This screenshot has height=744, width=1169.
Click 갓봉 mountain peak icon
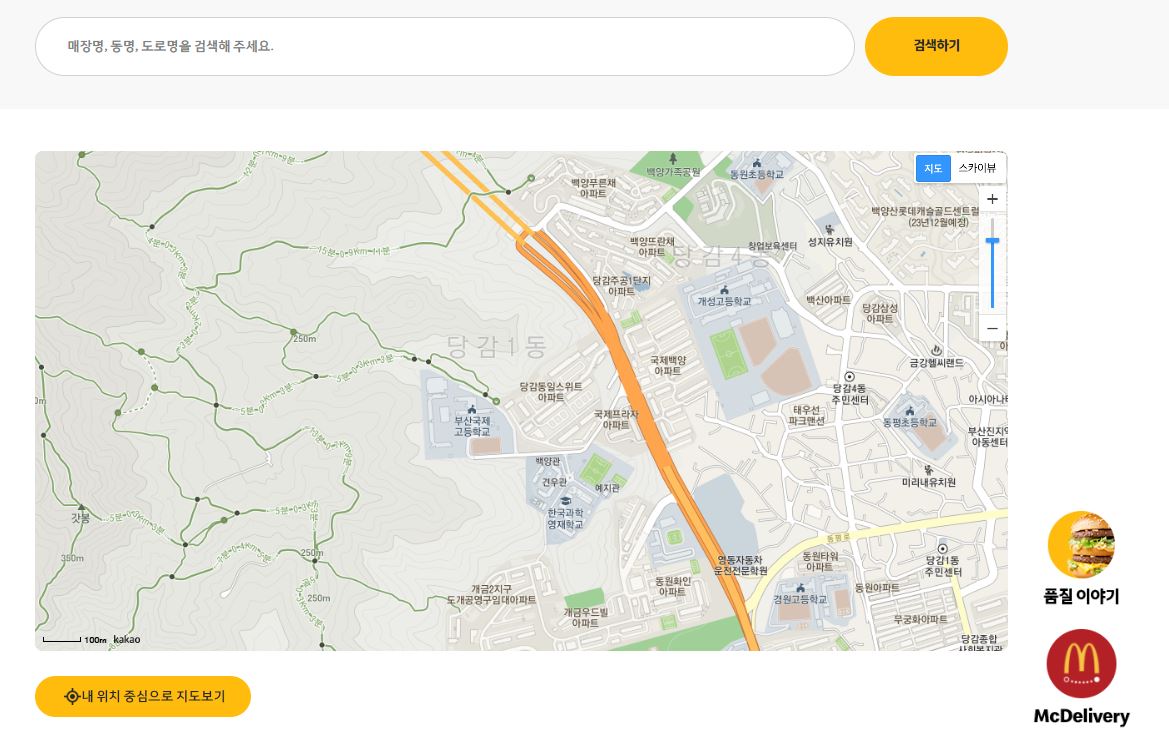(81, 507)
